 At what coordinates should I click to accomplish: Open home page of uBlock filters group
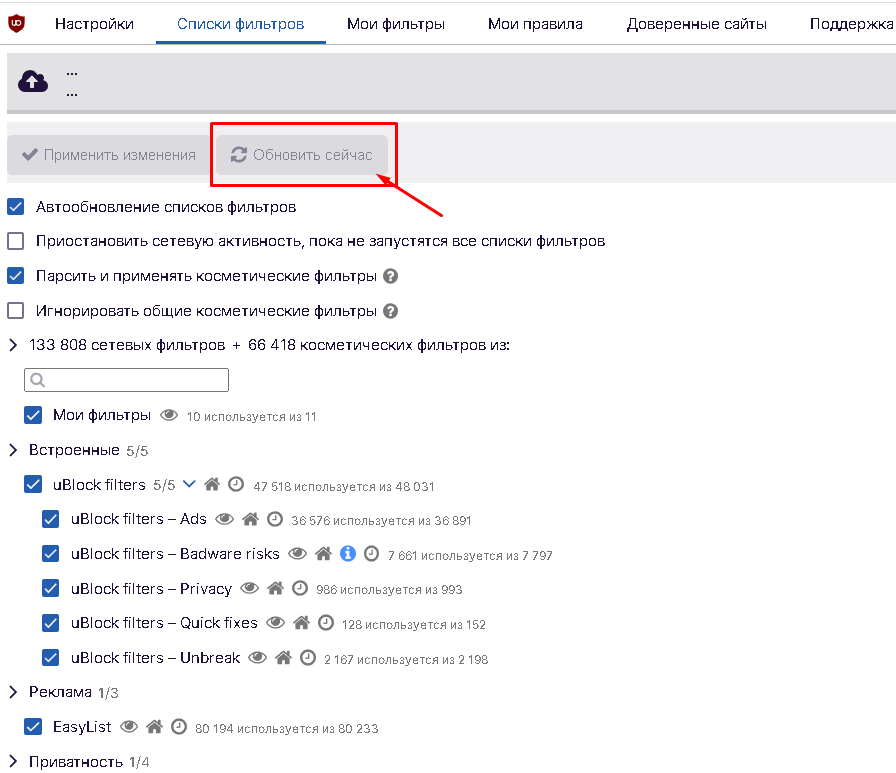click(x=212, y=484)
